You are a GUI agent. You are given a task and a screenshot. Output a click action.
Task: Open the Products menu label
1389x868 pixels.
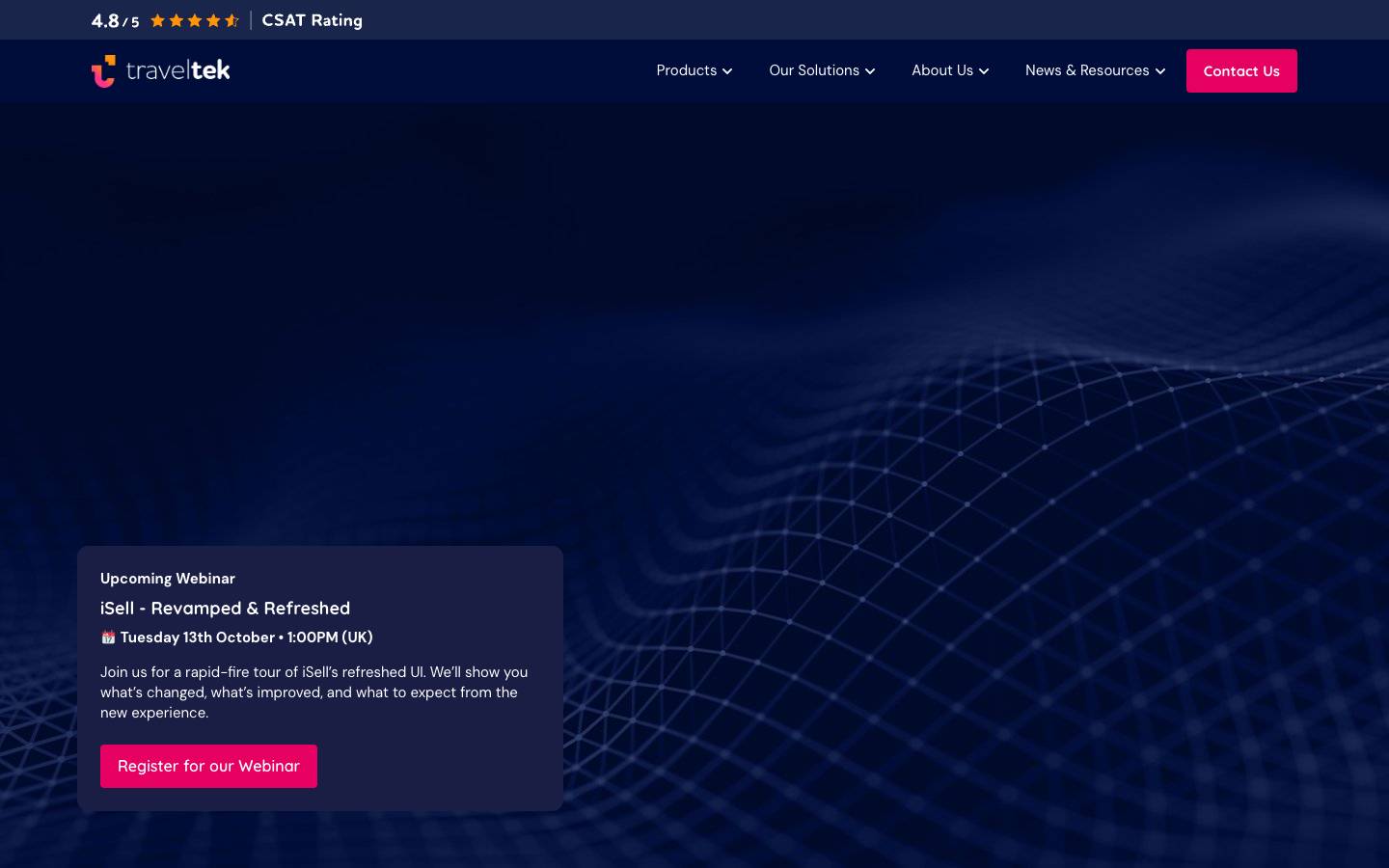click(687, 70)
